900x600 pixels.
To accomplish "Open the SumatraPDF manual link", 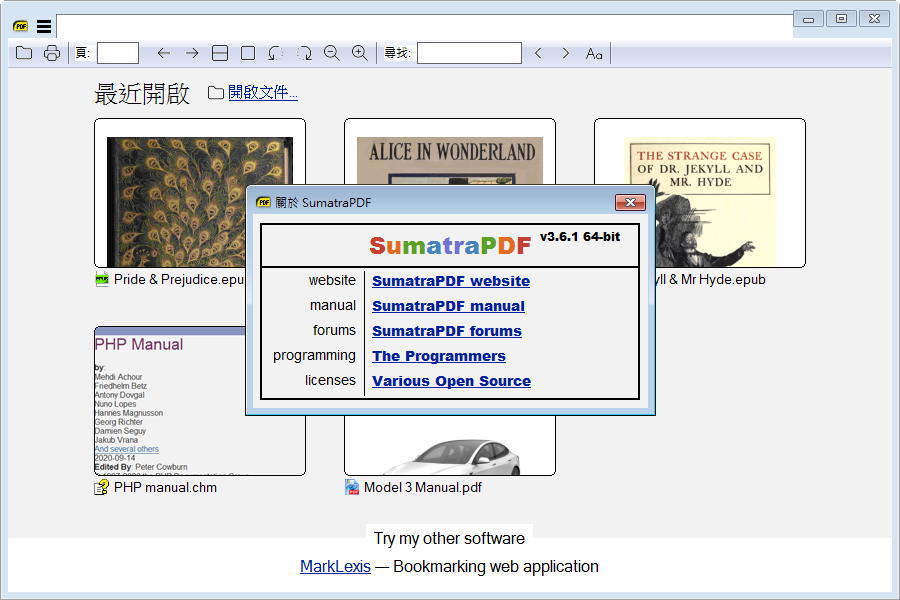I will [447, 305].
